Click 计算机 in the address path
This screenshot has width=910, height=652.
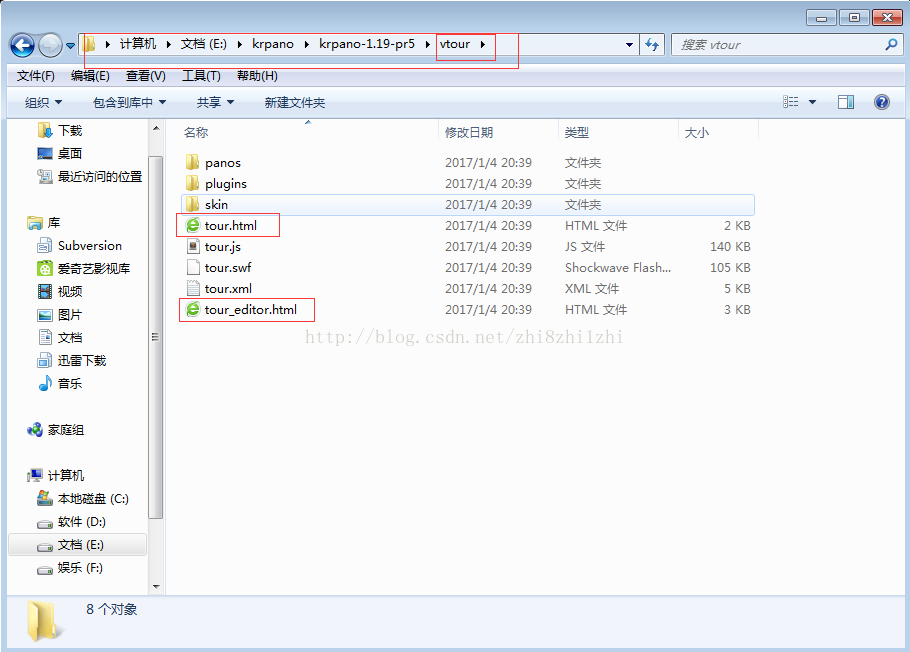(138, 44)
